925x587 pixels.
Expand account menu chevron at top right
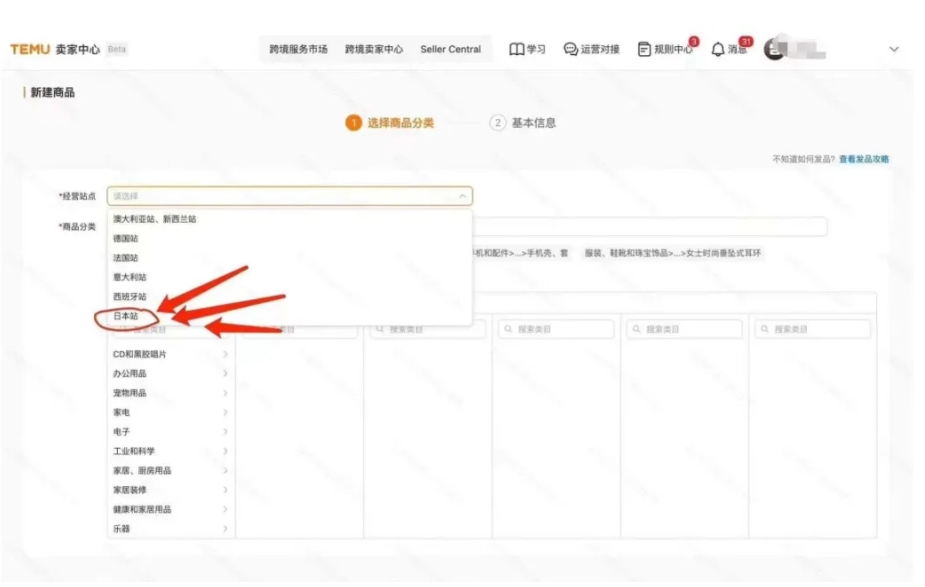click(894, 50)
